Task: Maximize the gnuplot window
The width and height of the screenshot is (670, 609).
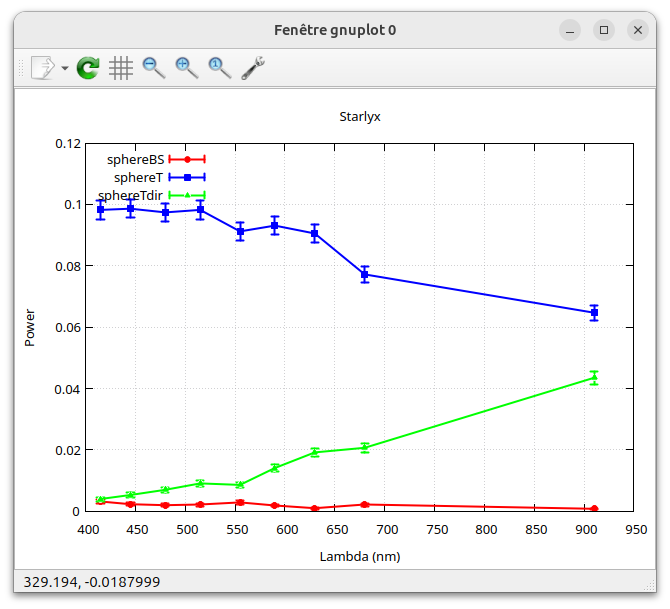Action: click(x=604, y=30)
